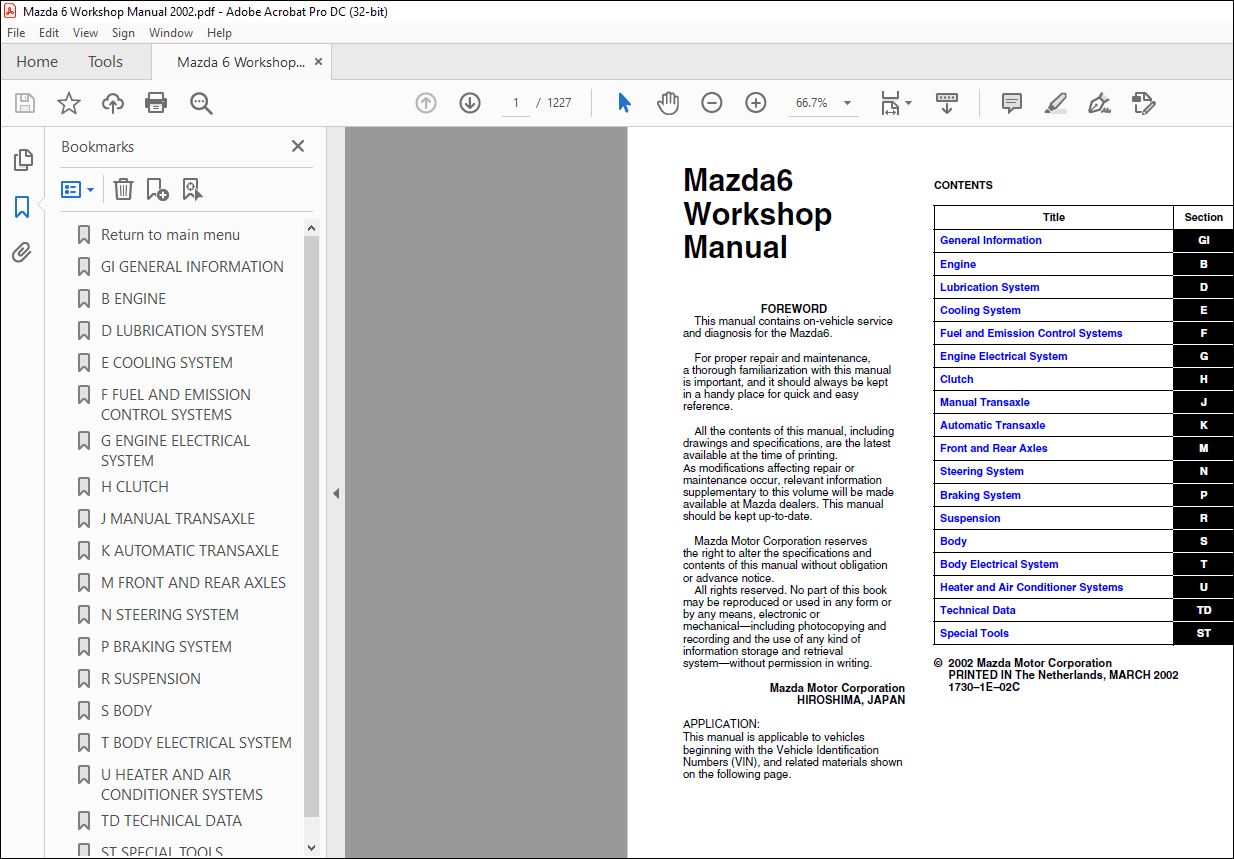Open the Braking System contents link
1234x859 pixels.
(x=980, y=495)
